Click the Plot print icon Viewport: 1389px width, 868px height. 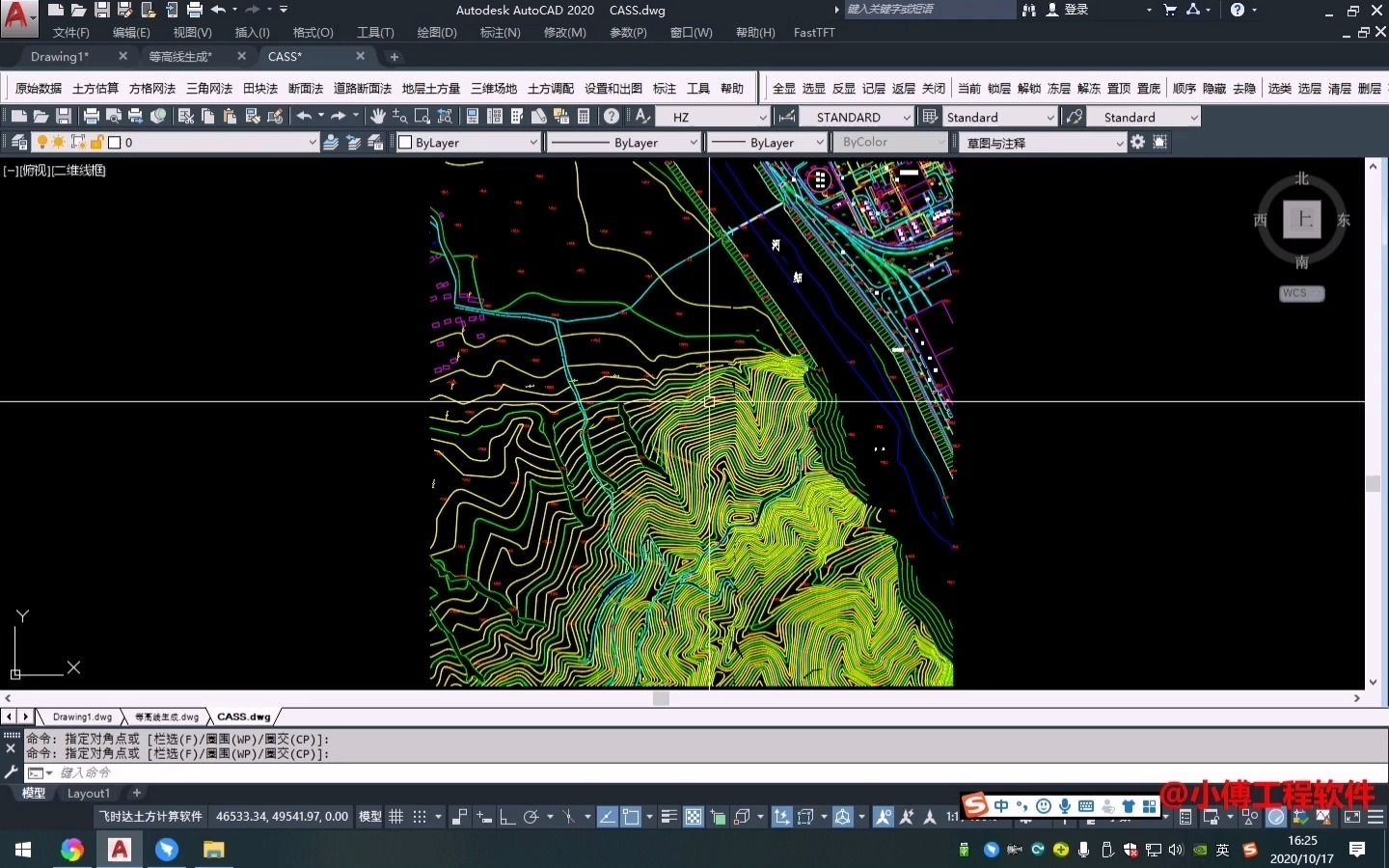pyautogui.click(x=92, y=117)
